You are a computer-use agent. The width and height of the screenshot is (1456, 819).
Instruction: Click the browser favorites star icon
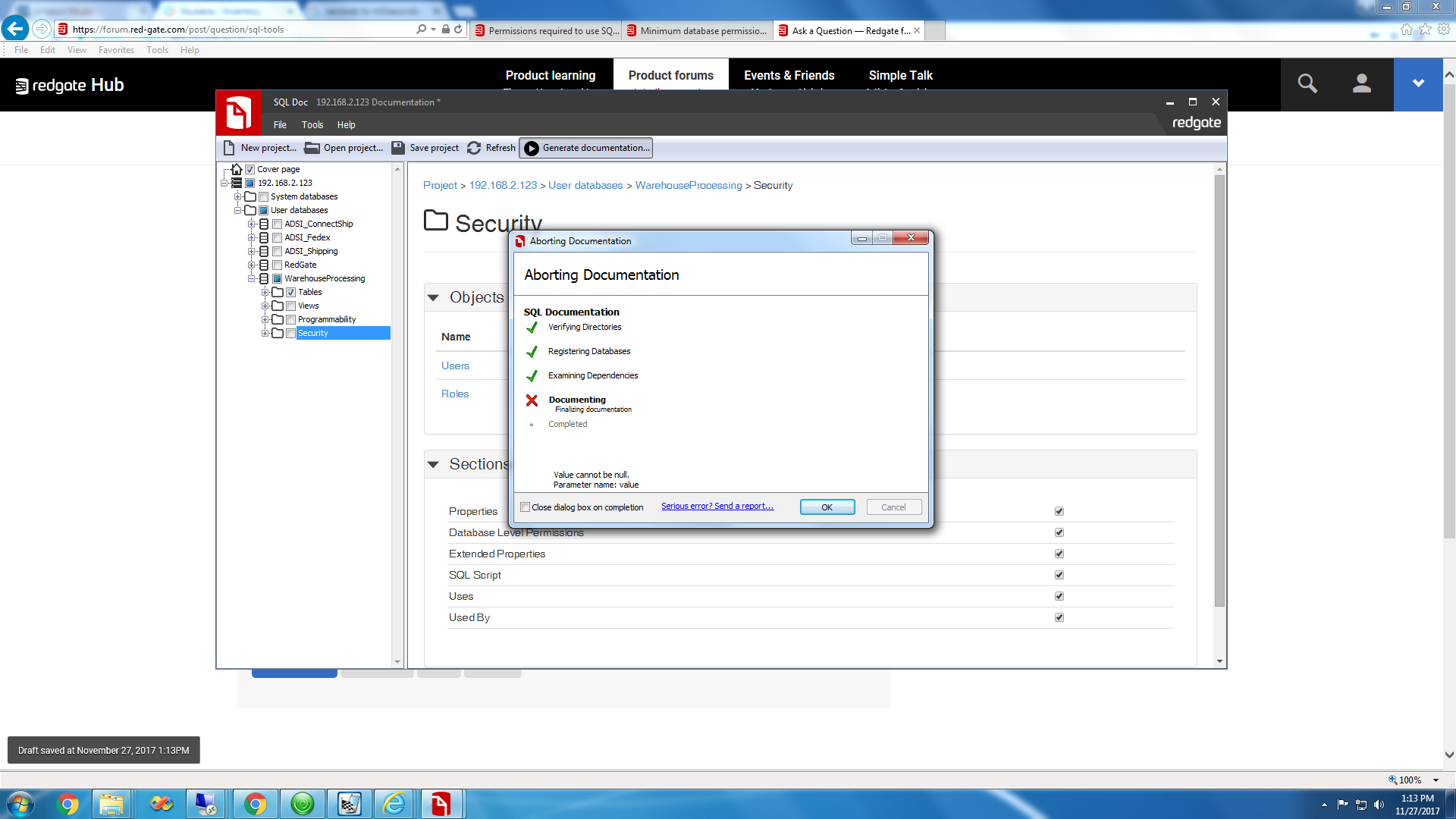[x=1426, y=29]
